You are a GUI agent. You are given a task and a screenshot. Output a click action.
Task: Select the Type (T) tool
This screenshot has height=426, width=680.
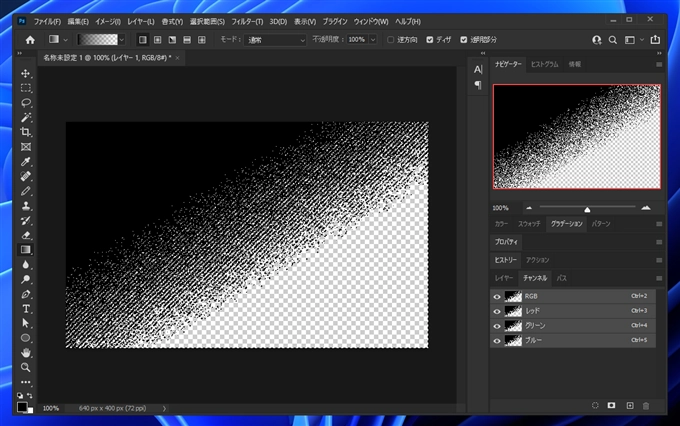(x=26, y=309)
